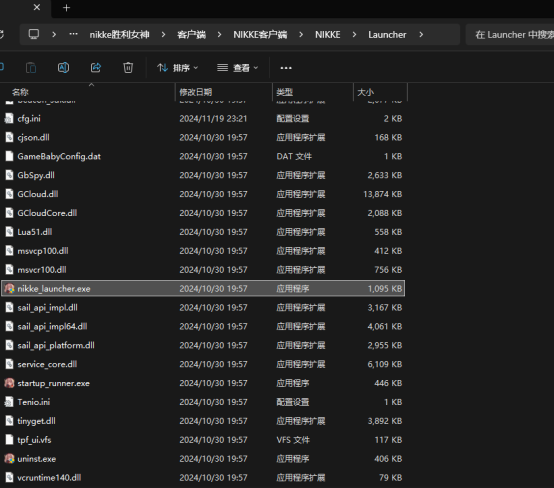
Task: Open the toolbar more options menu
Action: point(286,68)
